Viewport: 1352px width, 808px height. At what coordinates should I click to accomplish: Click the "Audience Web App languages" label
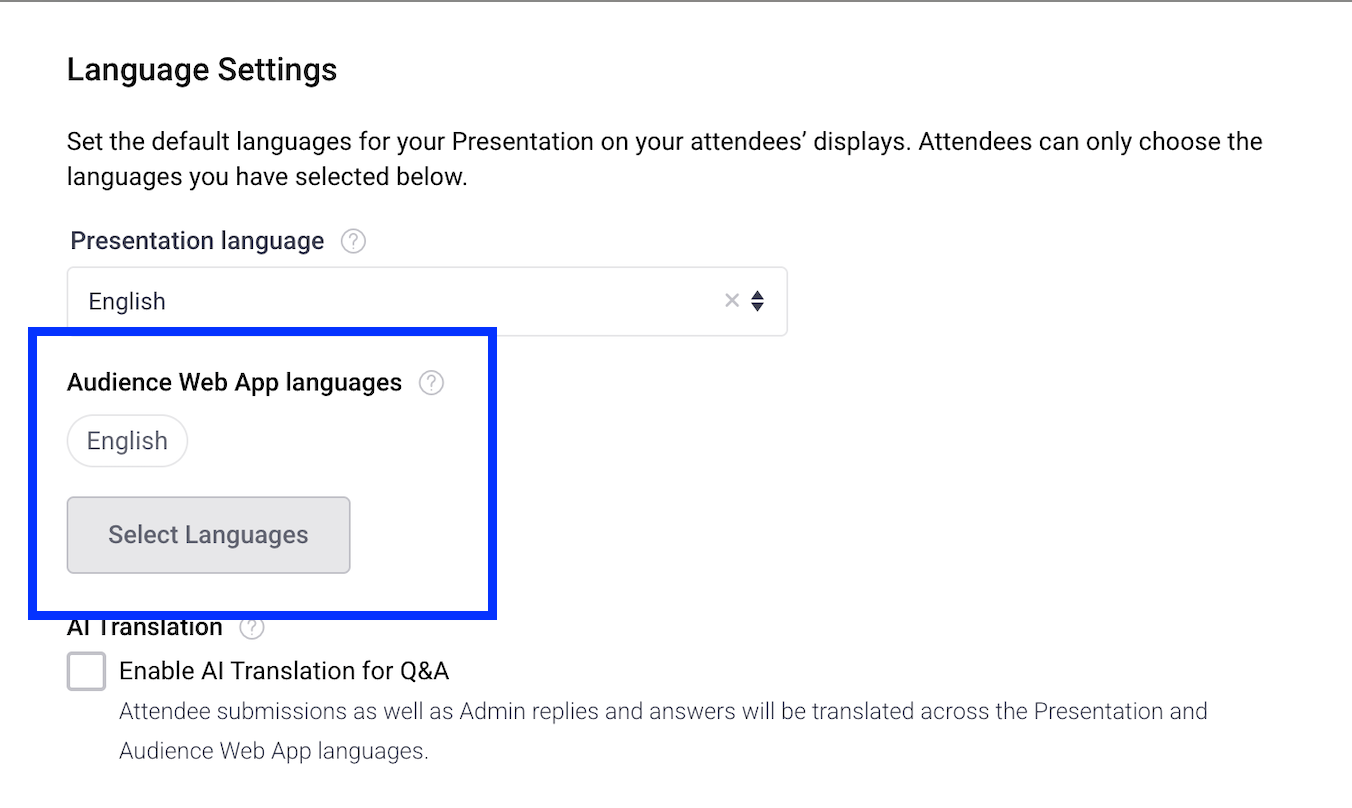(234, 383)
